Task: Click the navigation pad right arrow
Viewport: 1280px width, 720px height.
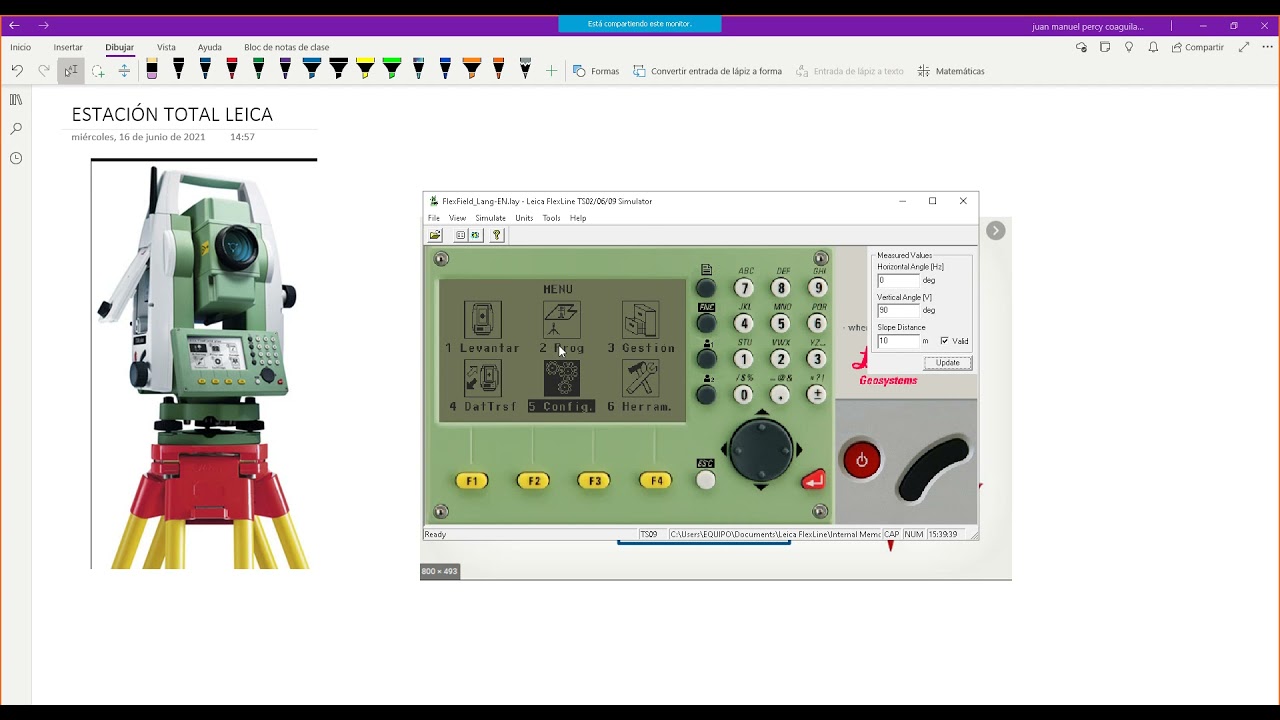Action: (x=799, y=451)
